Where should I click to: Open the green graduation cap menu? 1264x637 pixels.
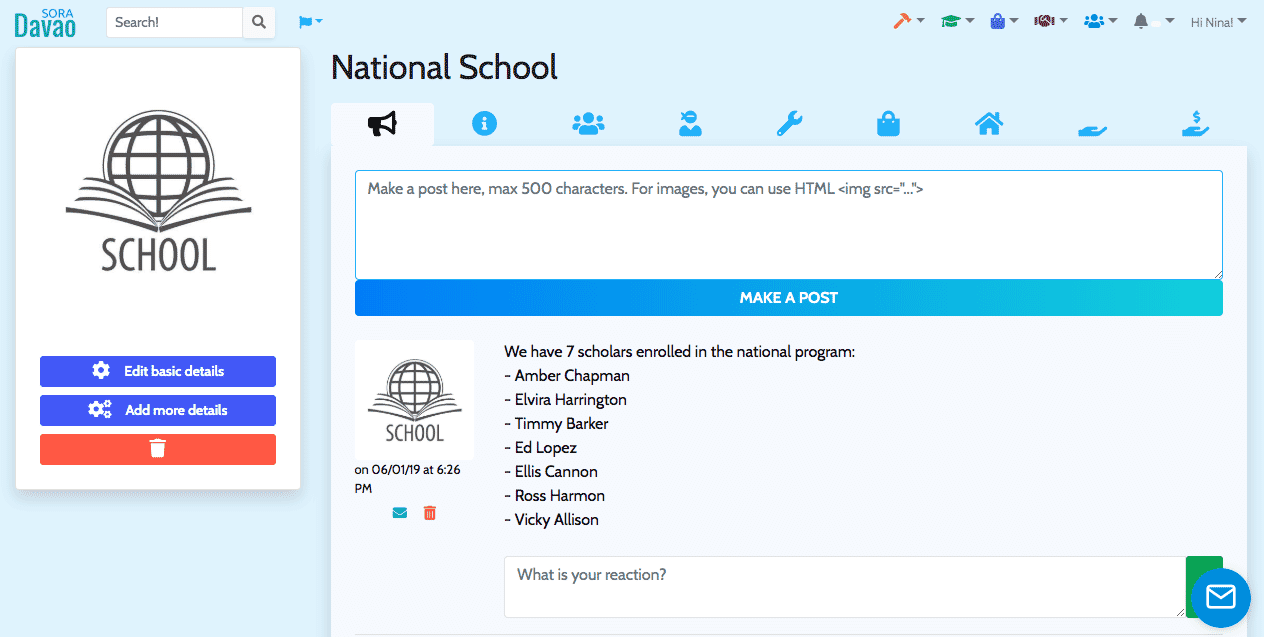point(957,21)
